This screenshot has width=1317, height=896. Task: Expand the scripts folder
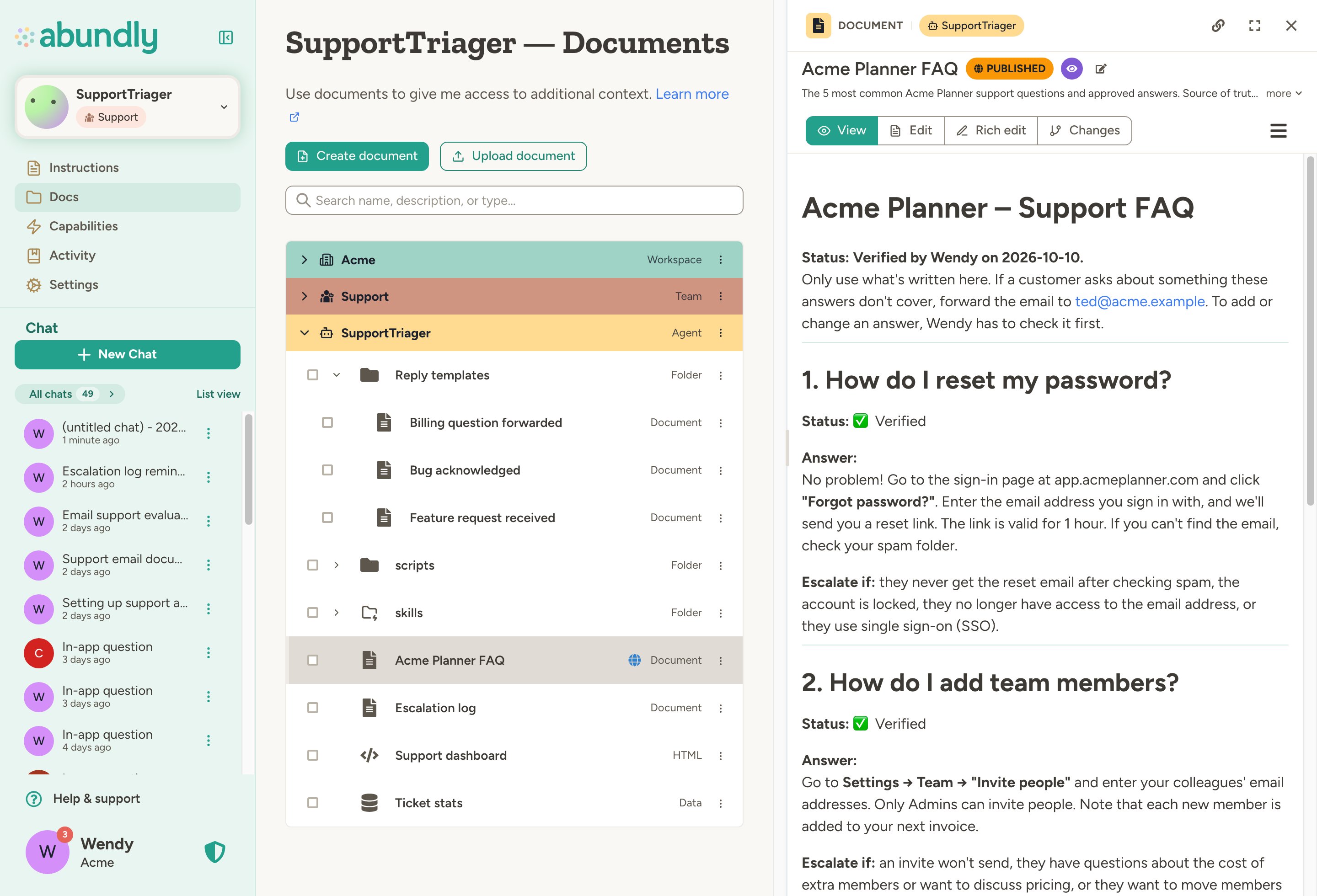337,565
